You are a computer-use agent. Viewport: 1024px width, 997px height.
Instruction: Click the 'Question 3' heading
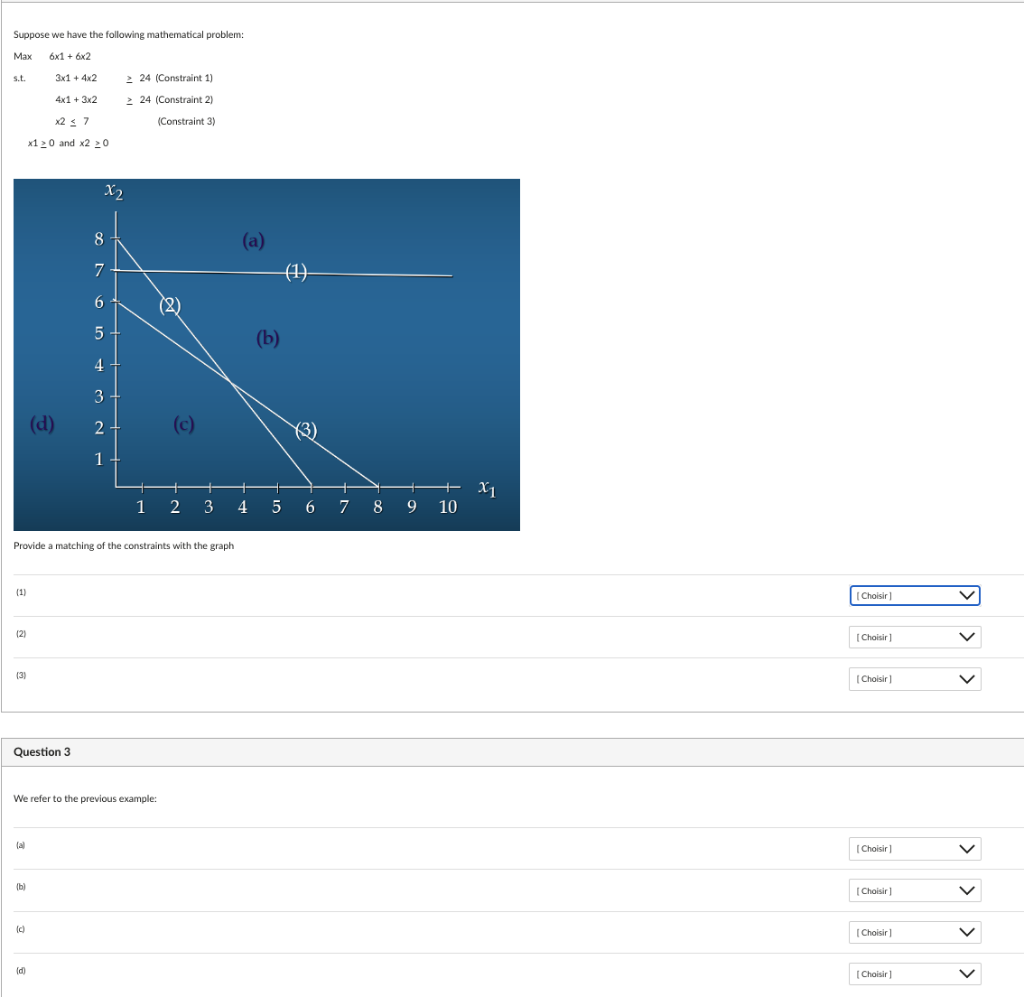(x=42, y=752)
